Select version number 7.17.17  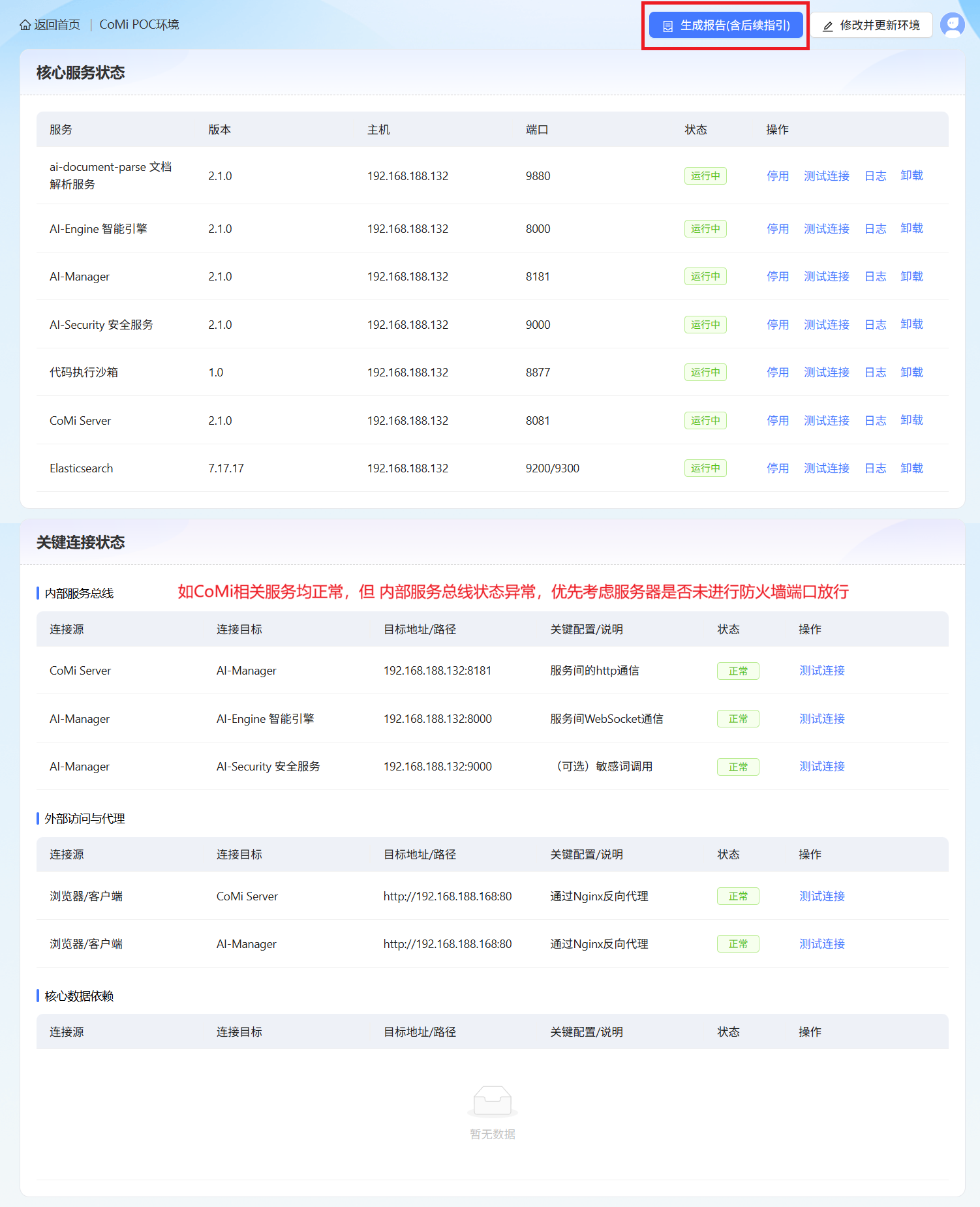pyautogui.click(x=226, y=468)
